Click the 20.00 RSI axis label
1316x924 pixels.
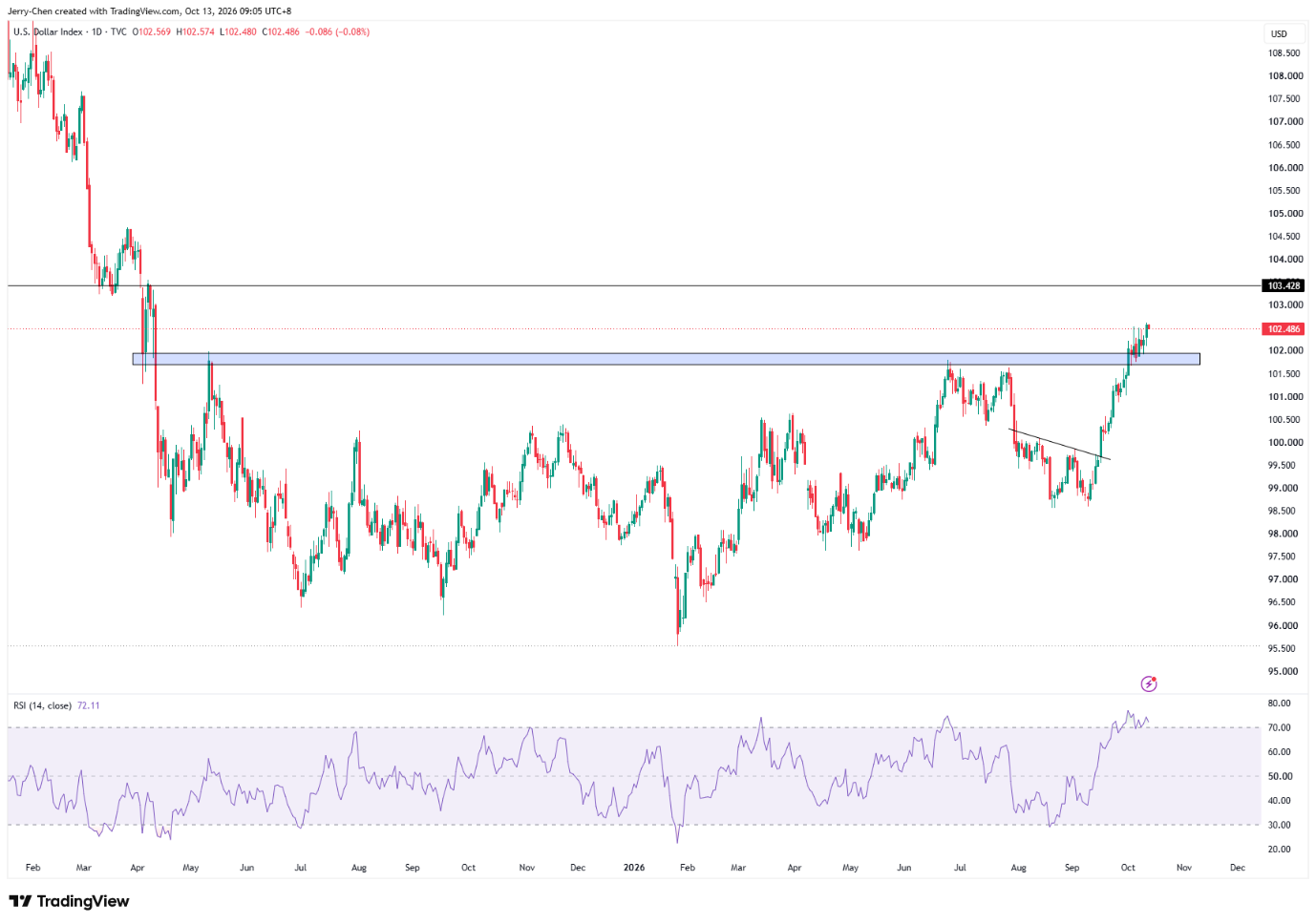[x=1280, y=850]
